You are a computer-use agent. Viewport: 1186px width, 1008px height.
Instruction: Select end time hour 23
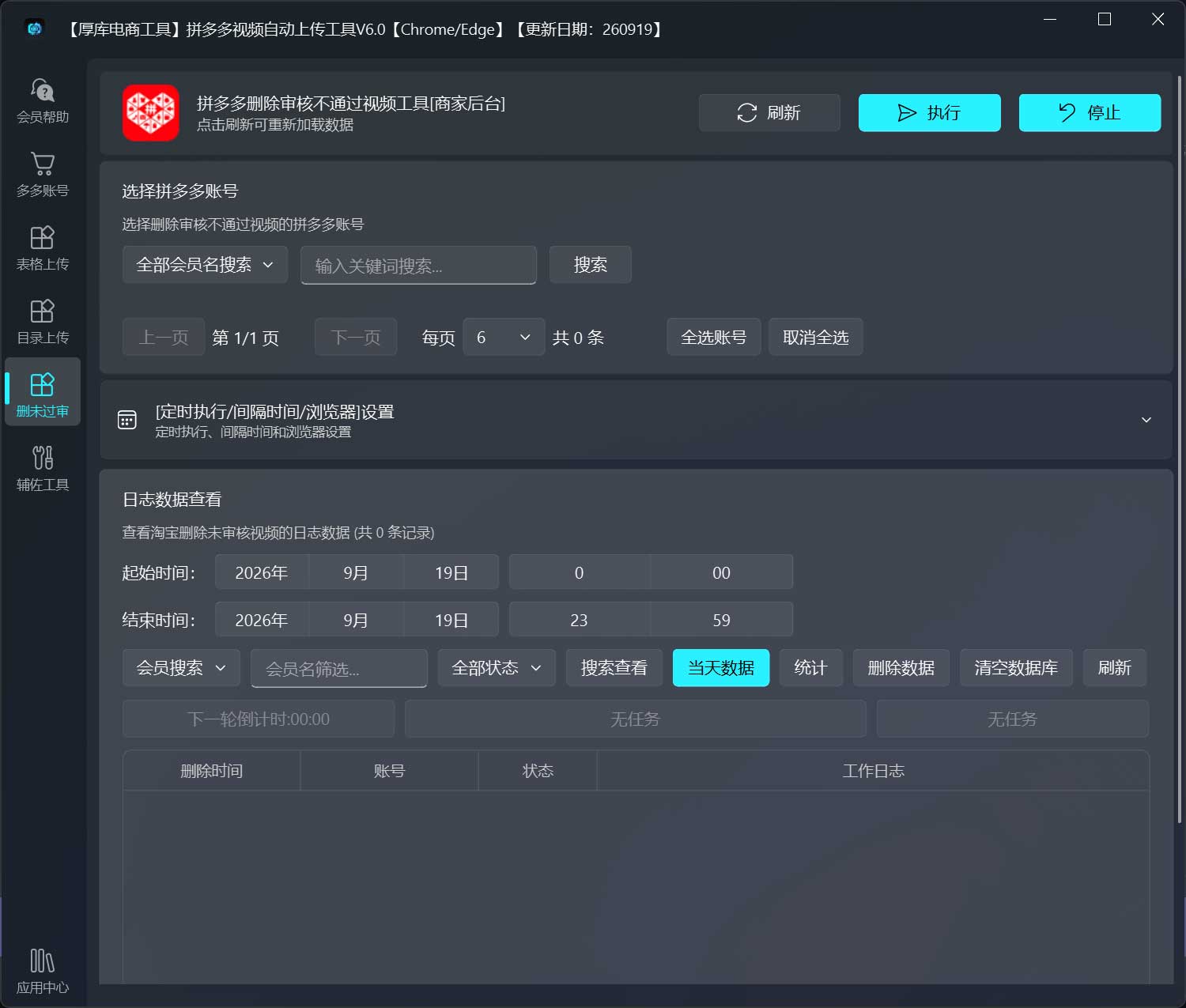tap(580, 620)
